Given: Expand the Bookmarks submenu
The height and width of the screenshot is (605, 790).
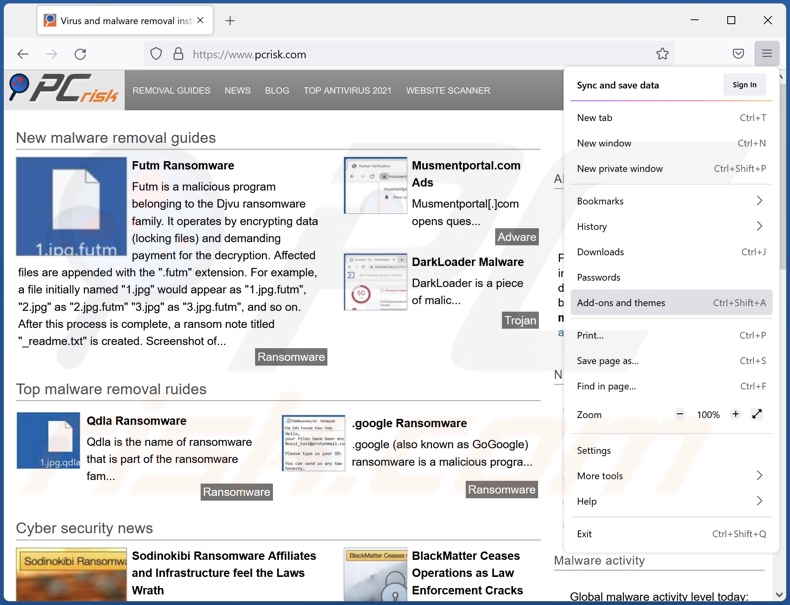Looking at the screenshot, I should tap(670, 201).
